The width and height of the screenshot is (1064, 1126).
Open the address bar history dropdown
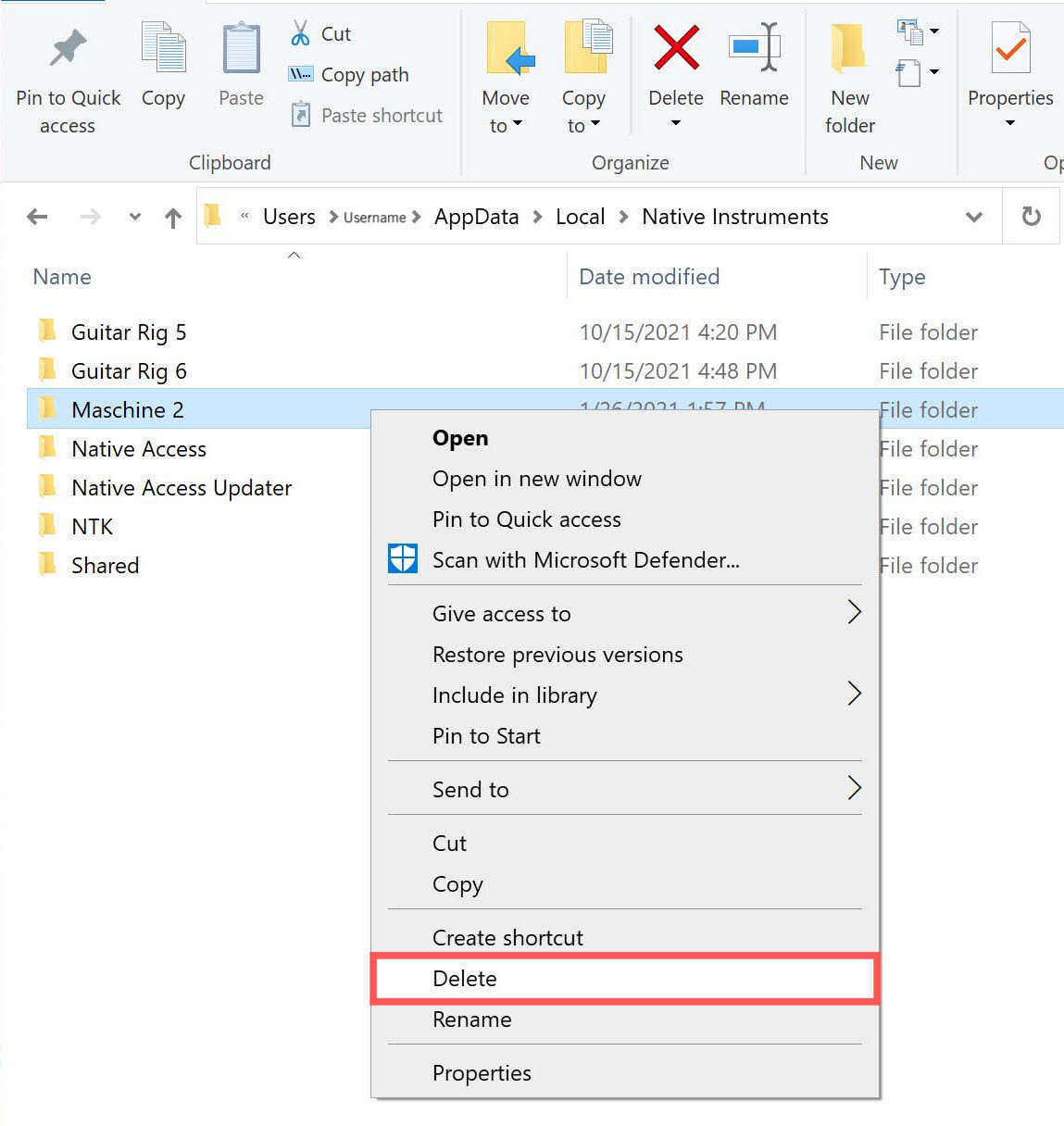973,217
